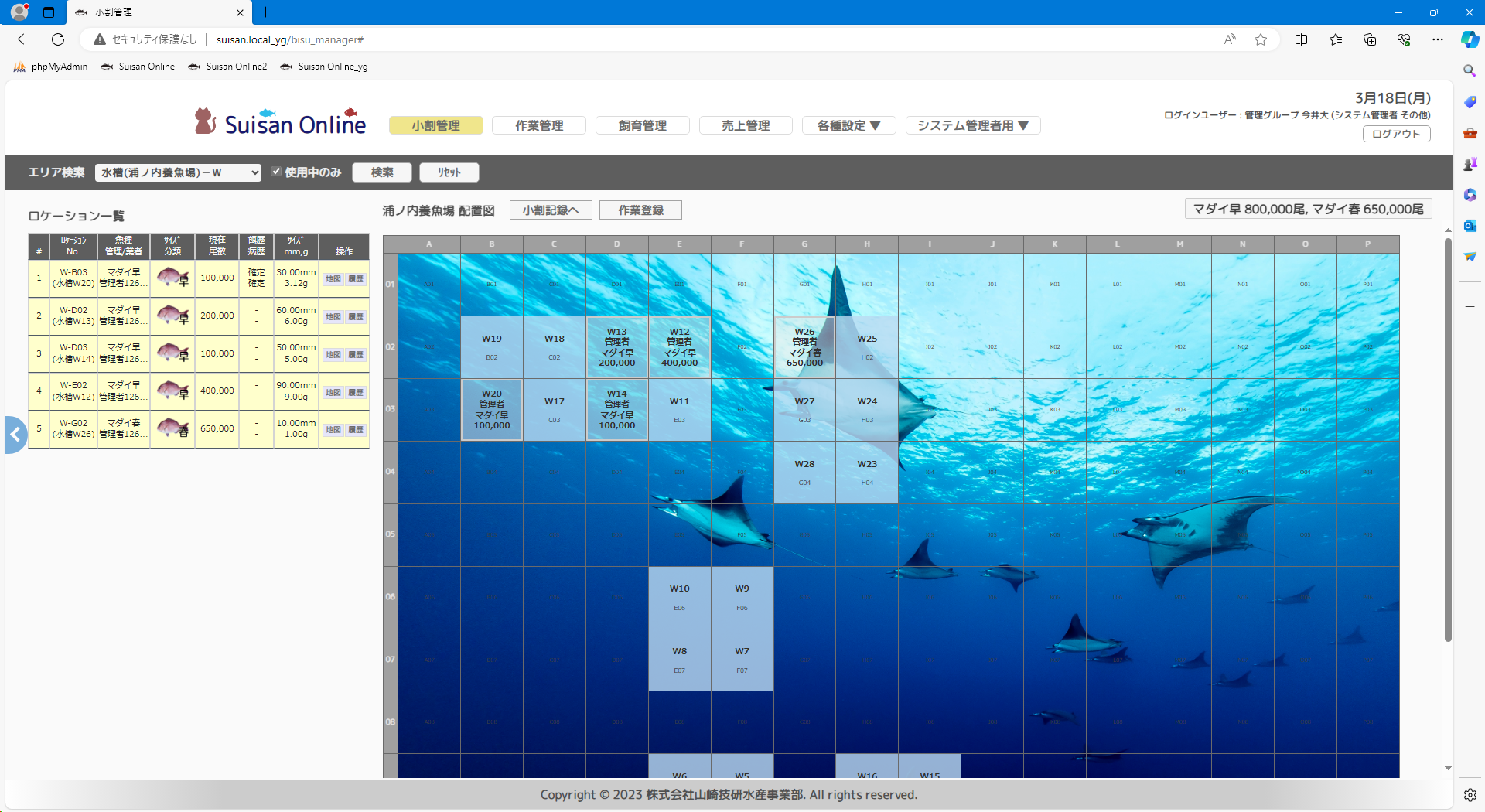This screenshot has height=812, width=1485.
Task: Open the favorites list
Action: [1336, 39]
